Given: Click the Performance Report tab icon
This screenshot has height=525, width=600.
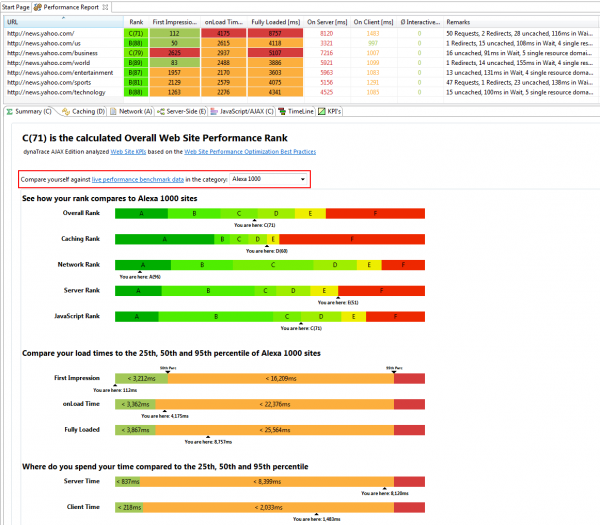Looking at the screenshot, I should coord(38,7).
